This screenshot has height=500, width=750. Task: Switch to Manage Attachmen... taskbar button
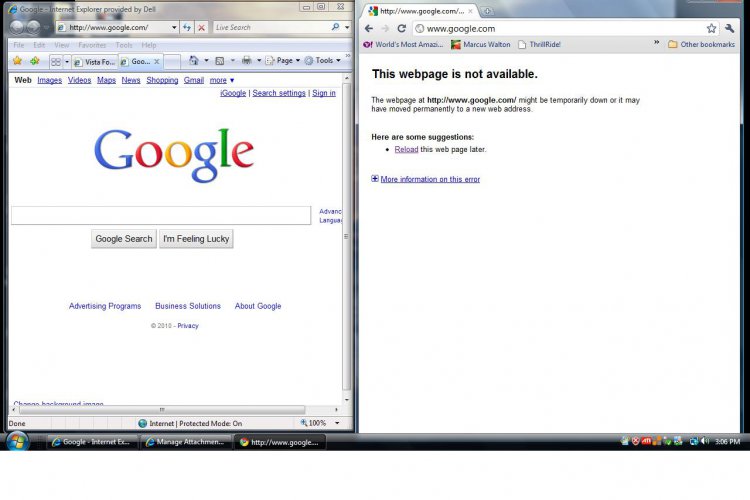[185, 442]
